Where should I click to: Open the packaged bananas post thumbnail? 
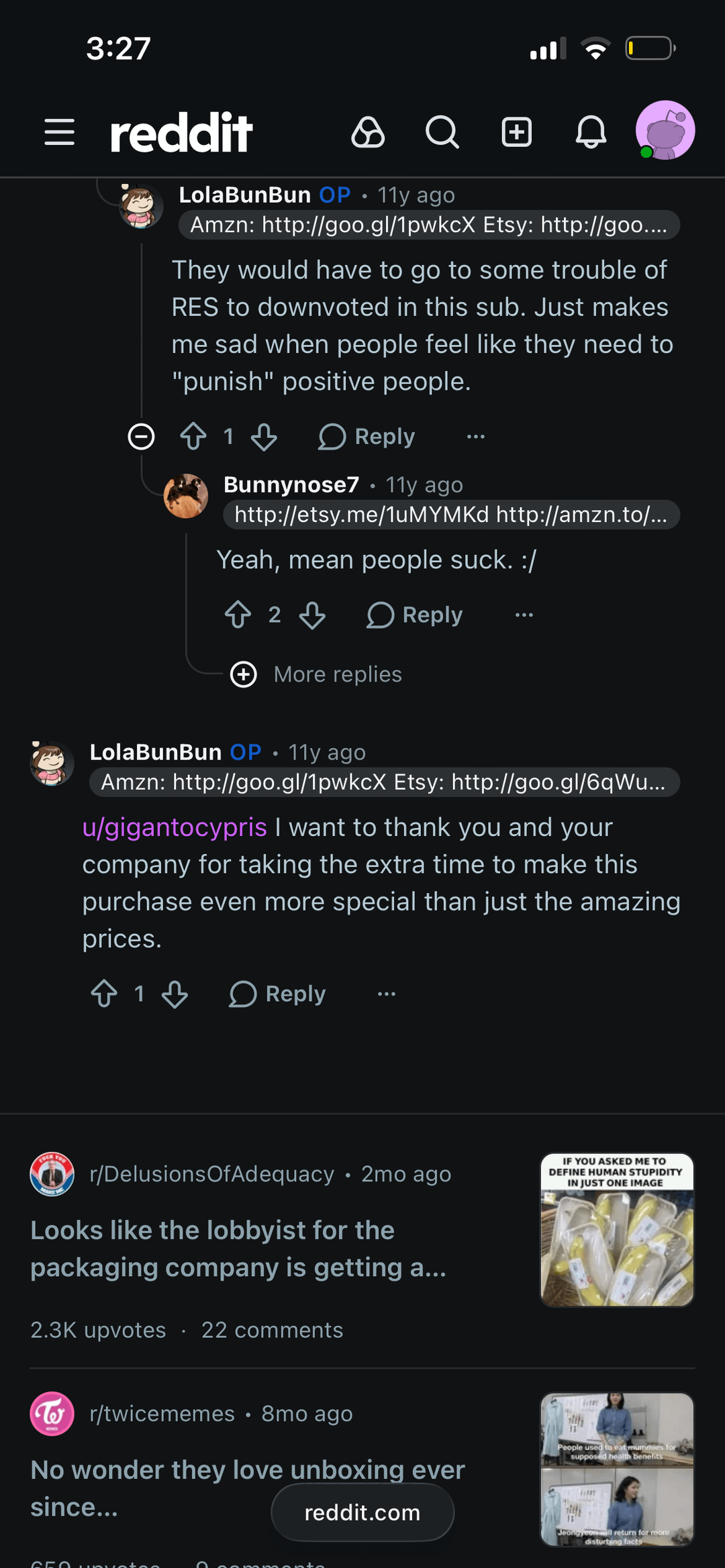(617, 1230)
